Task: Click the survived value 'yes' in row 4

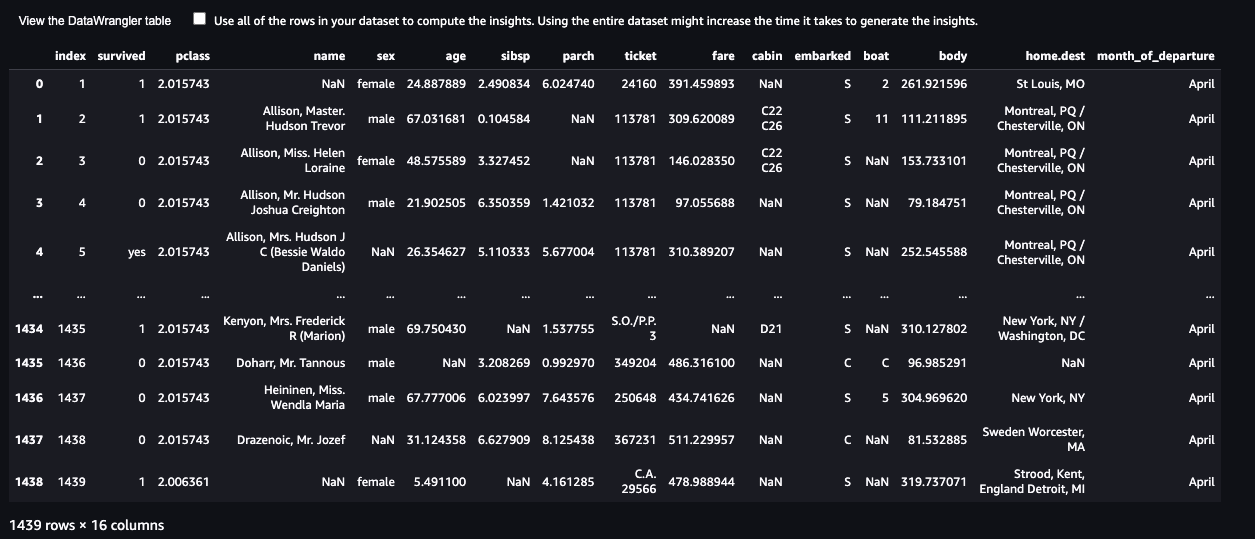Action: point(137,252)
